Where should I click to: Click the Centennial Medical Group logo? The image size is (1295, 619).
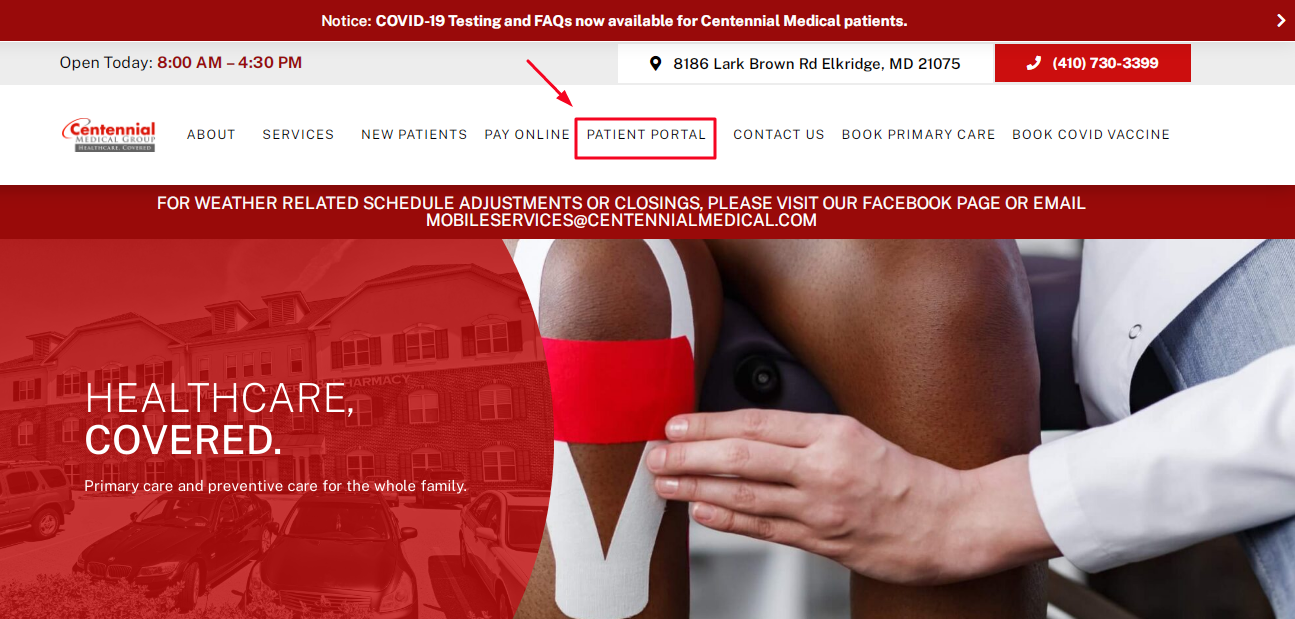coord(109,135)
